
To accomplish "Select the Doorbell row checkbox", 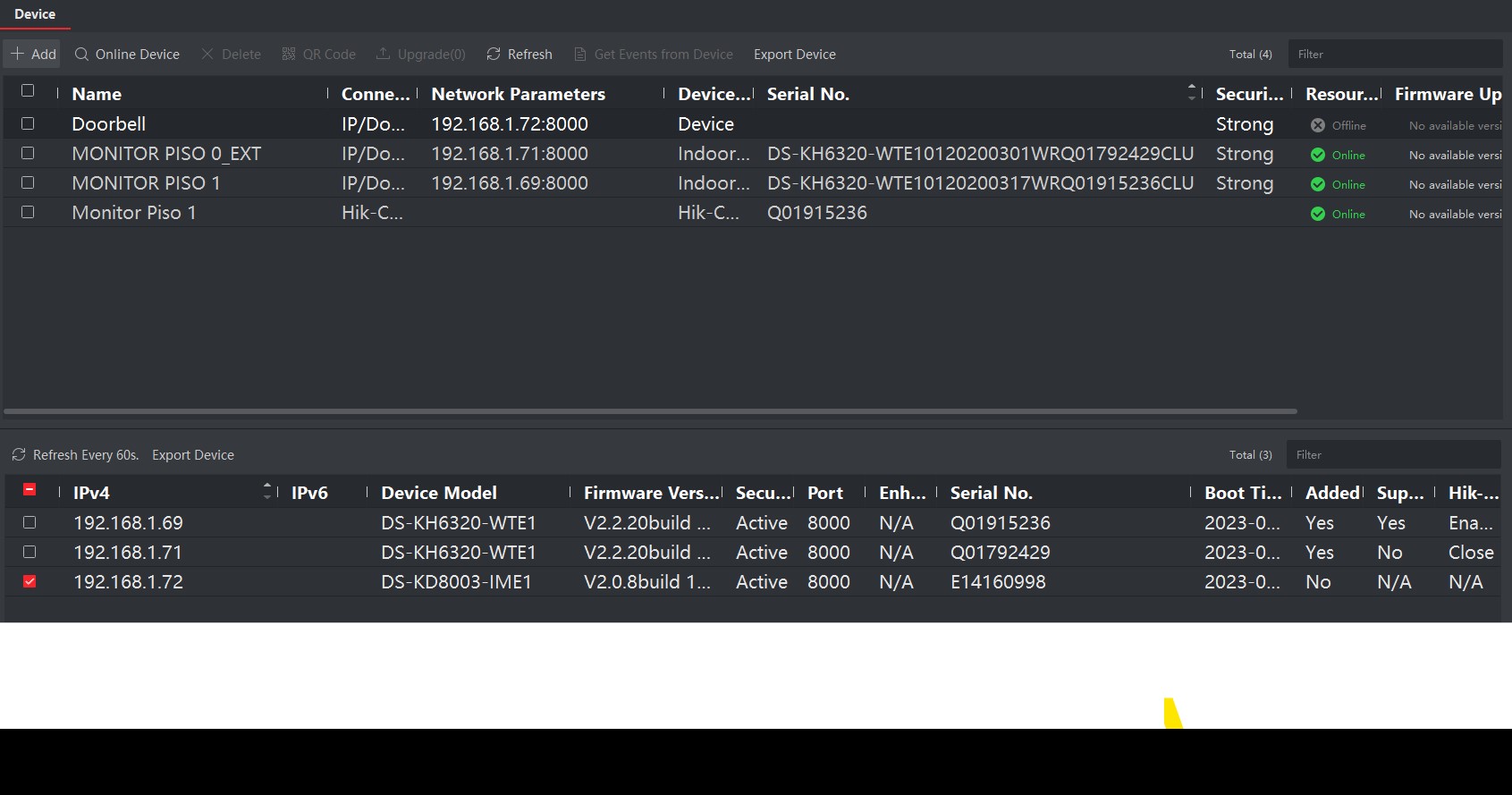I will (28, 123).
